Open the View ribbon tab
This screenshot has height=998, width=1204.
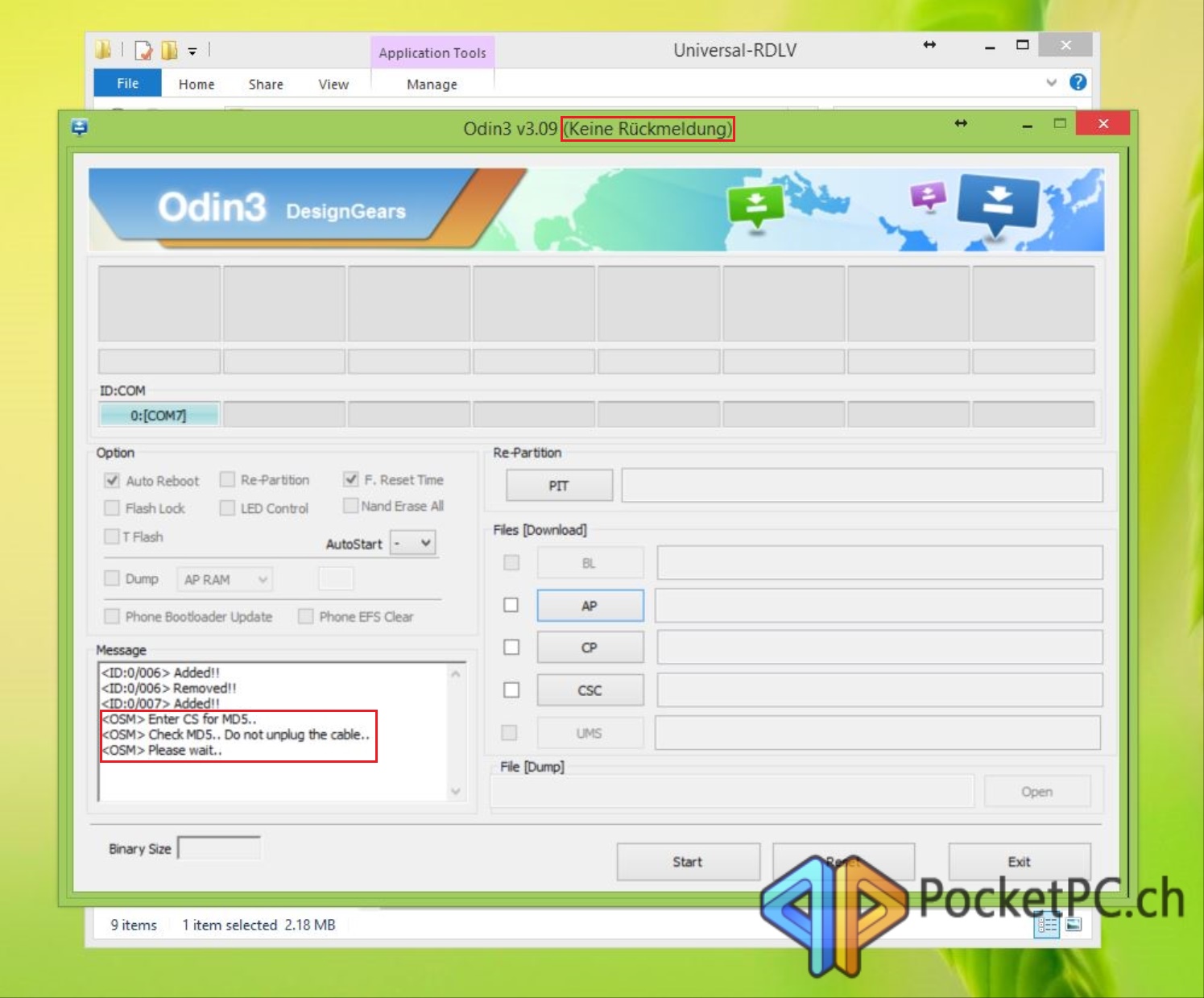[x=333, y=84]
